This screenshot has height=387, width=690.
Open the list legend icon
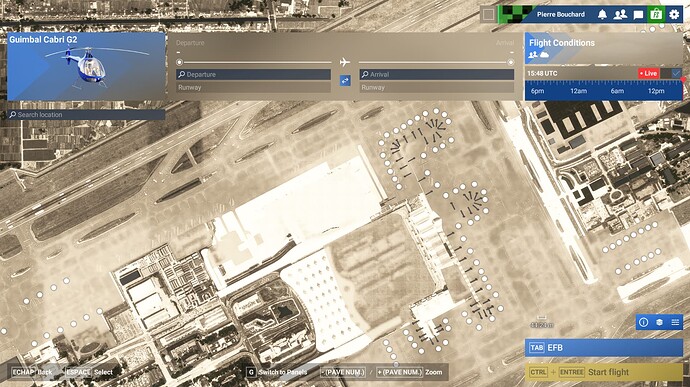click(675, 322)
